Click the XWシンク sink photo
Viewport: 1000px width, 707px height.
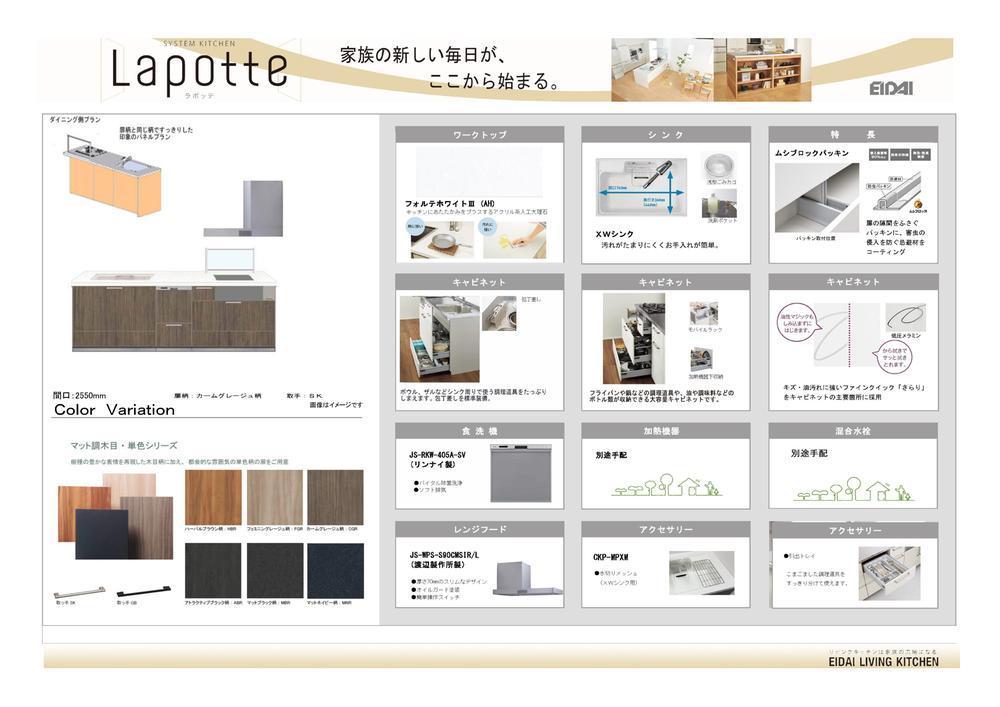641,189
